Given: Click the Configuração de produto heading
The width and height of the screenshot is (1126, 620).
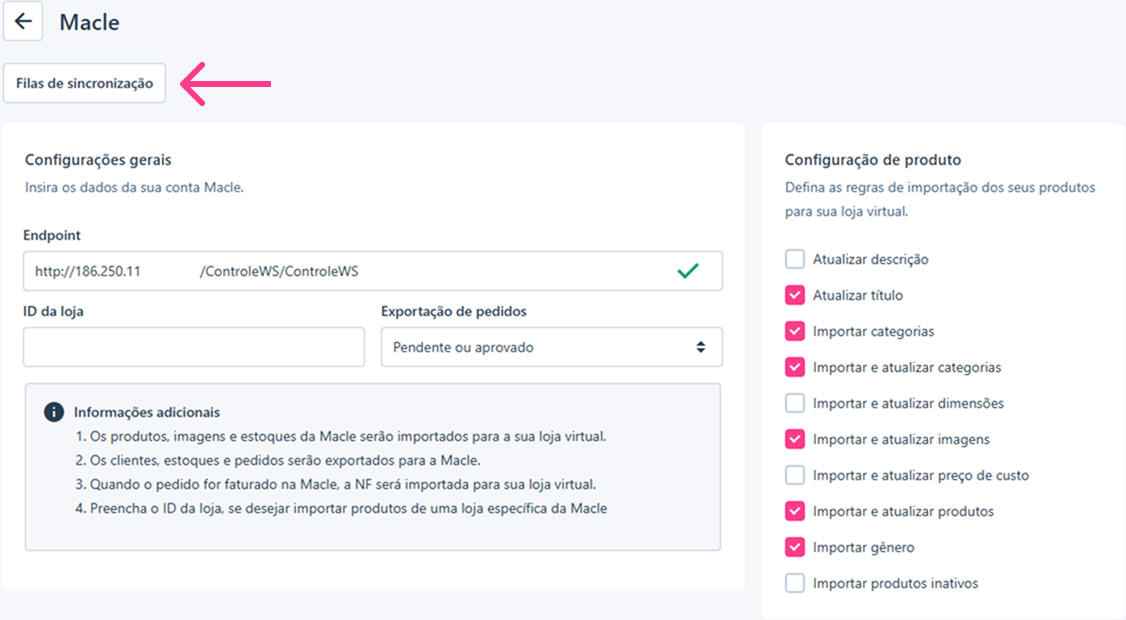Looking at the screenshot, I should (873, 159).
